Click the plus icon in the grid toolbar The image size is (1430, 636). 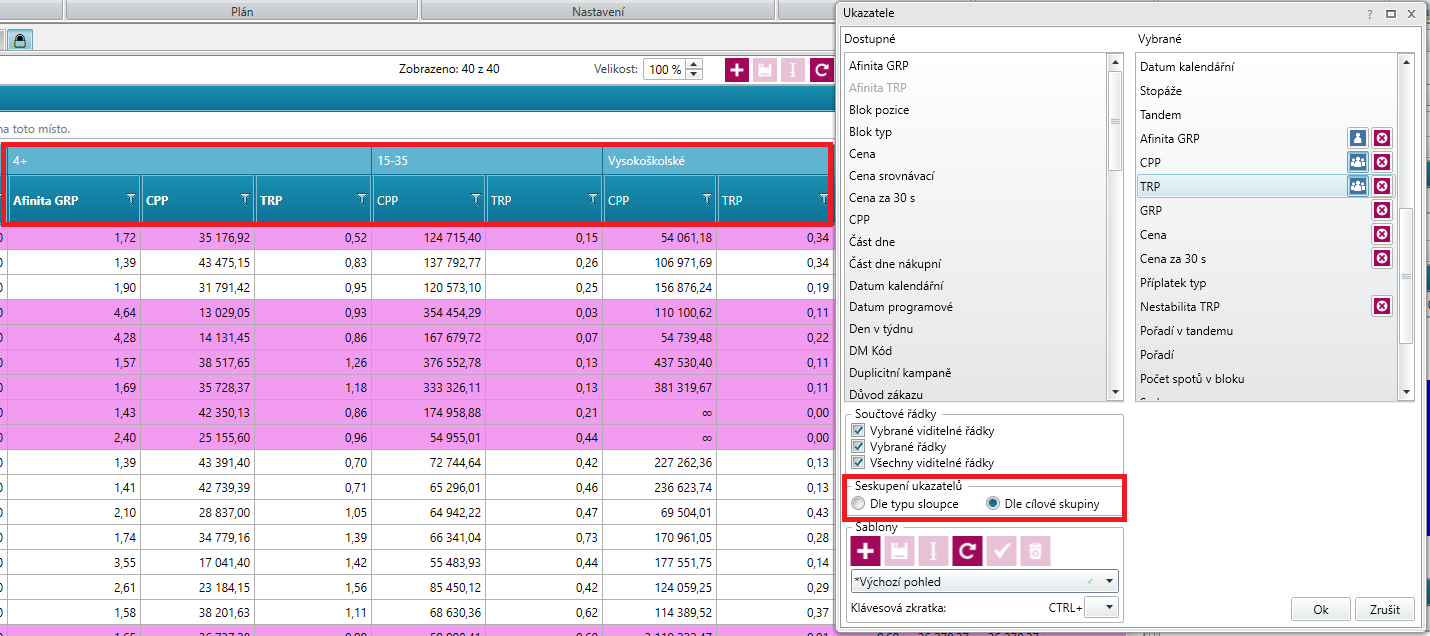(737, 70)
